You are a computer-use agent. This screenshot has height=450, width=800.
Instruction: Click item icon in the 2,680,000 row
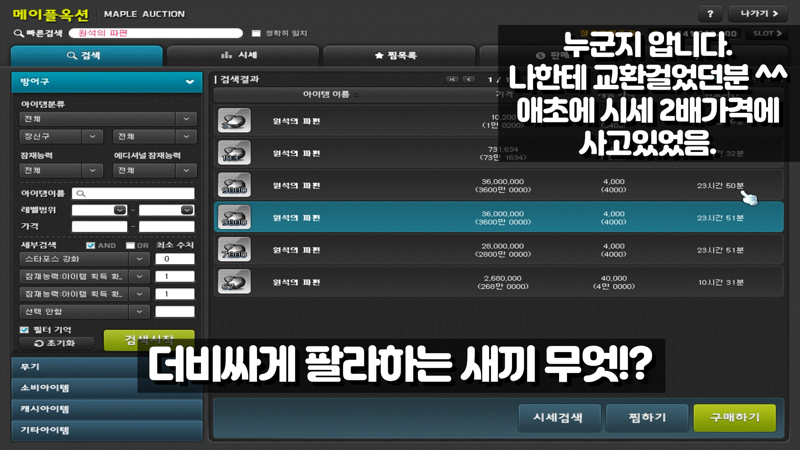[234, 282]
